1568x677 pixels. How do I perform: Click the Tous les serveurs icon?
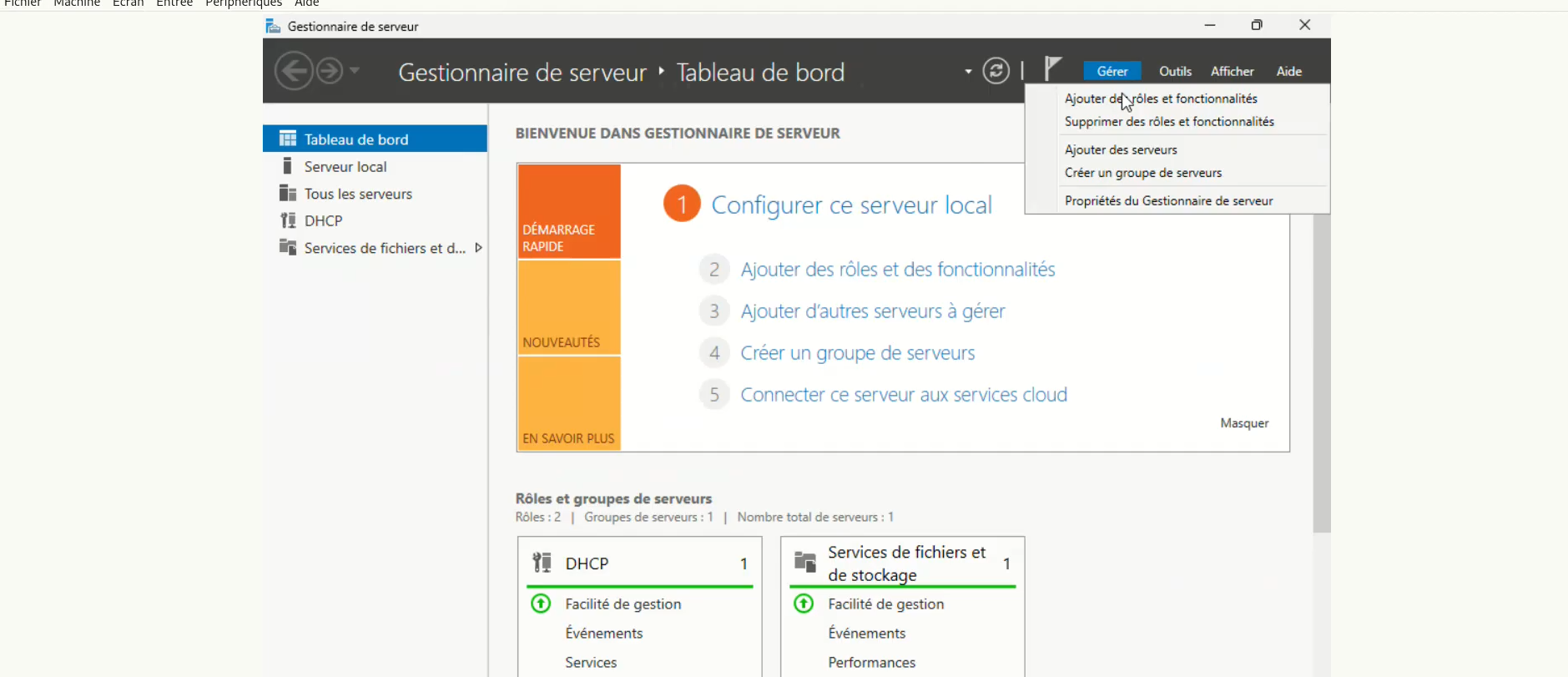[x=288, y=194]
